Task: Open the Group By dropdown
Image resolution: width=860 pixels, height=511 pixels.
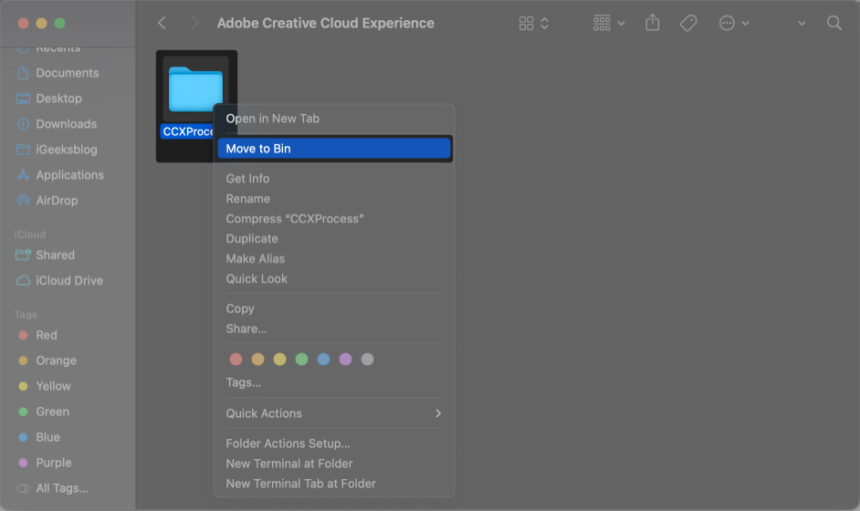Action: pos(609,23)
